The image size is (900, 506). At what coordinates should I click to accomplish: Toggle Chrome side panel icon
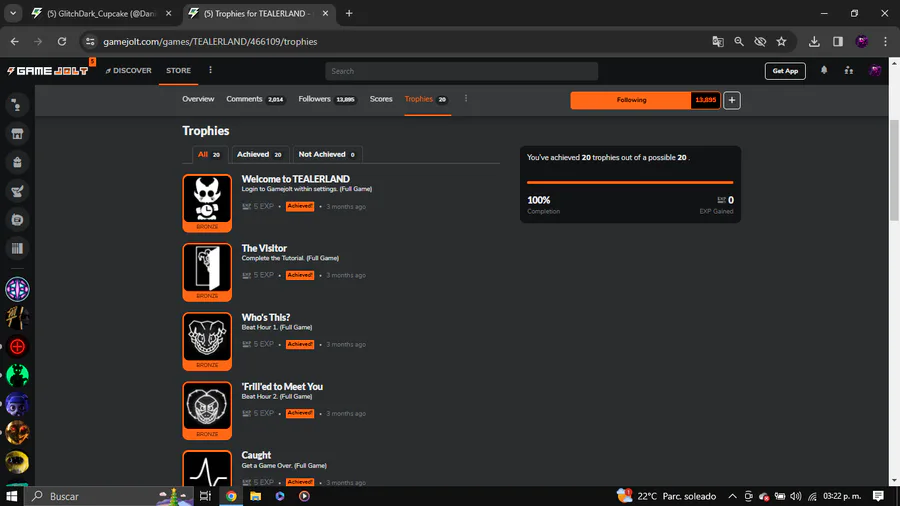838,41
